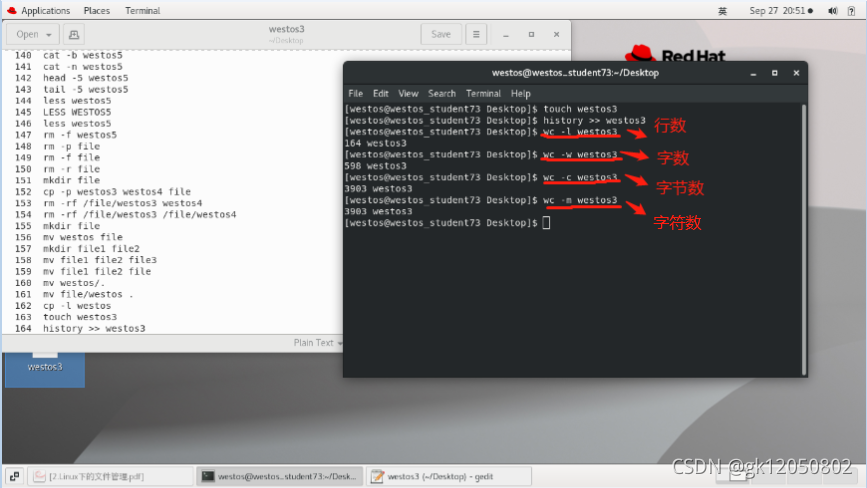The image size is (867, 488).
Task: Click the input method indicator 英
Action: tap(722, 11)
